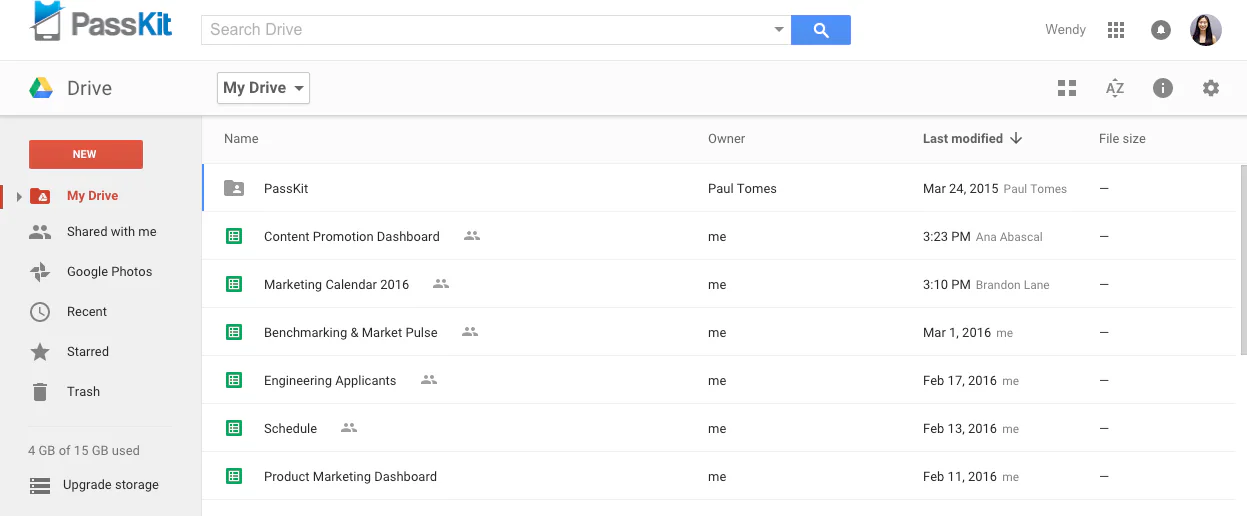1247x516 pixels.
Task: Sort by the Owner column header
Action: pyautogui.click(x=727, y=139)
